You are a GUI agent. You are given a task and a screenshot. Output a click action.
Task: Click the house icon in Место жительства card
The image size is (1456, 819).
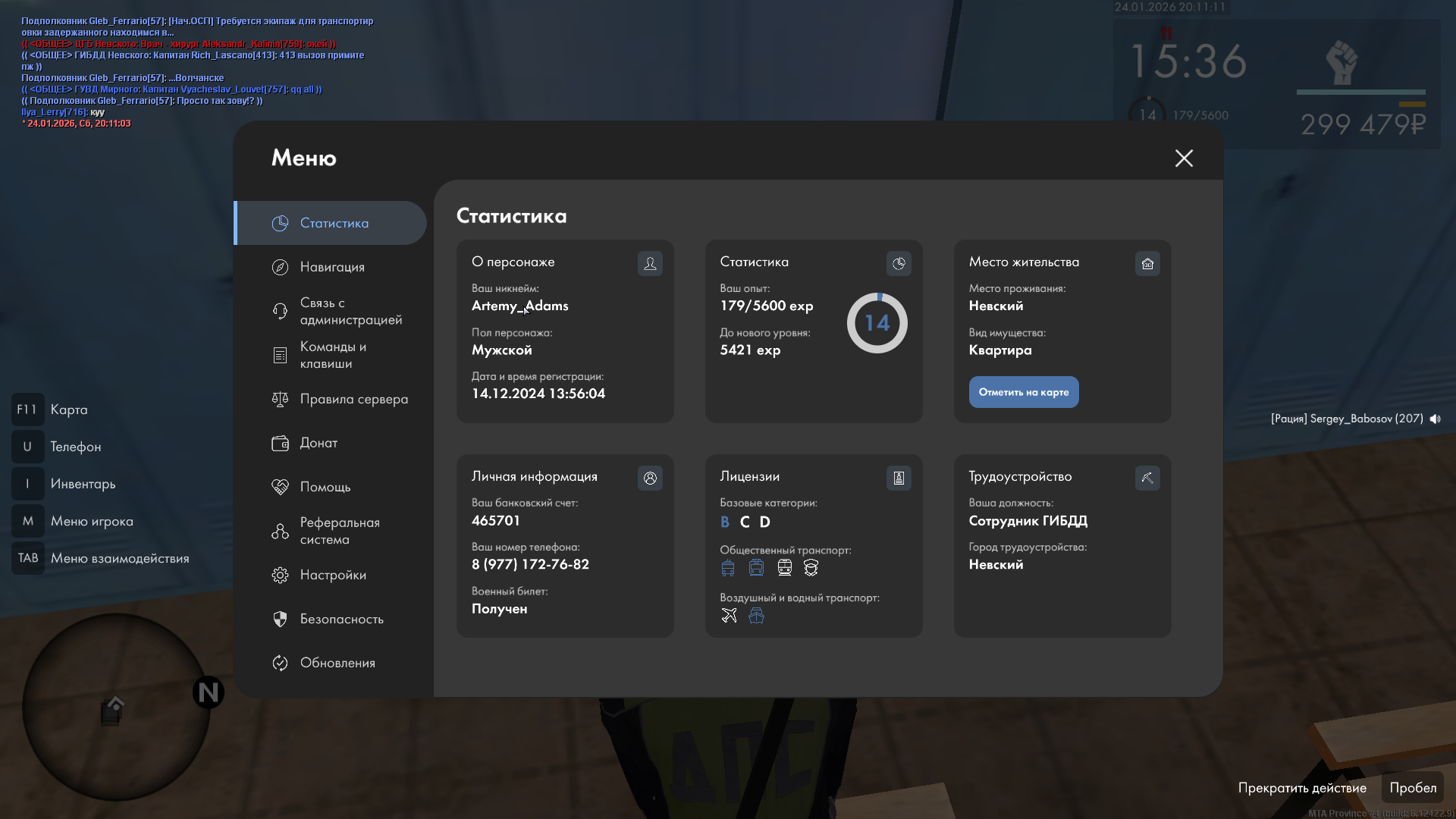coord(1147,263)
